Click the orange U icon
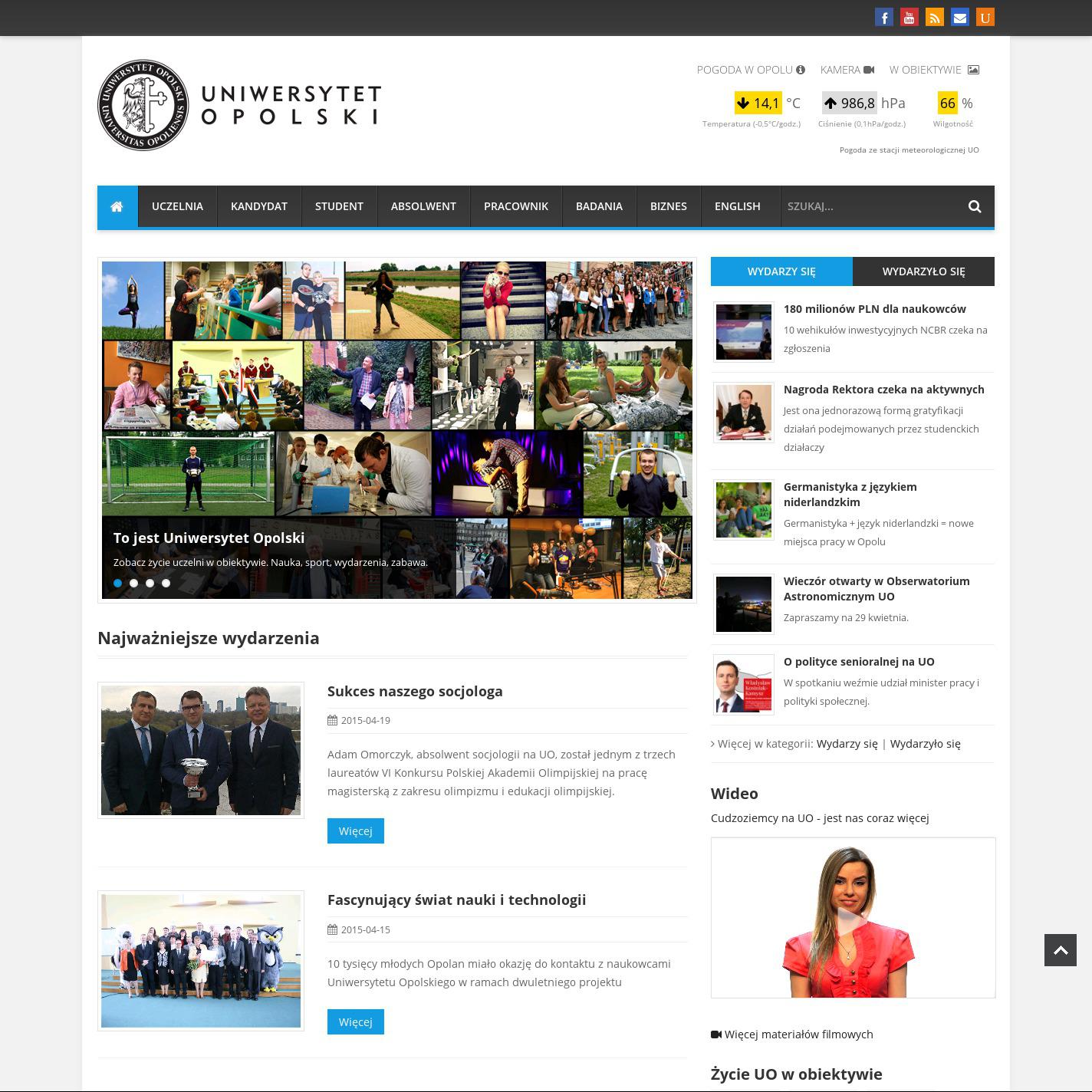The height and width of the screenshot is (1092, 1092). (985, 18)
